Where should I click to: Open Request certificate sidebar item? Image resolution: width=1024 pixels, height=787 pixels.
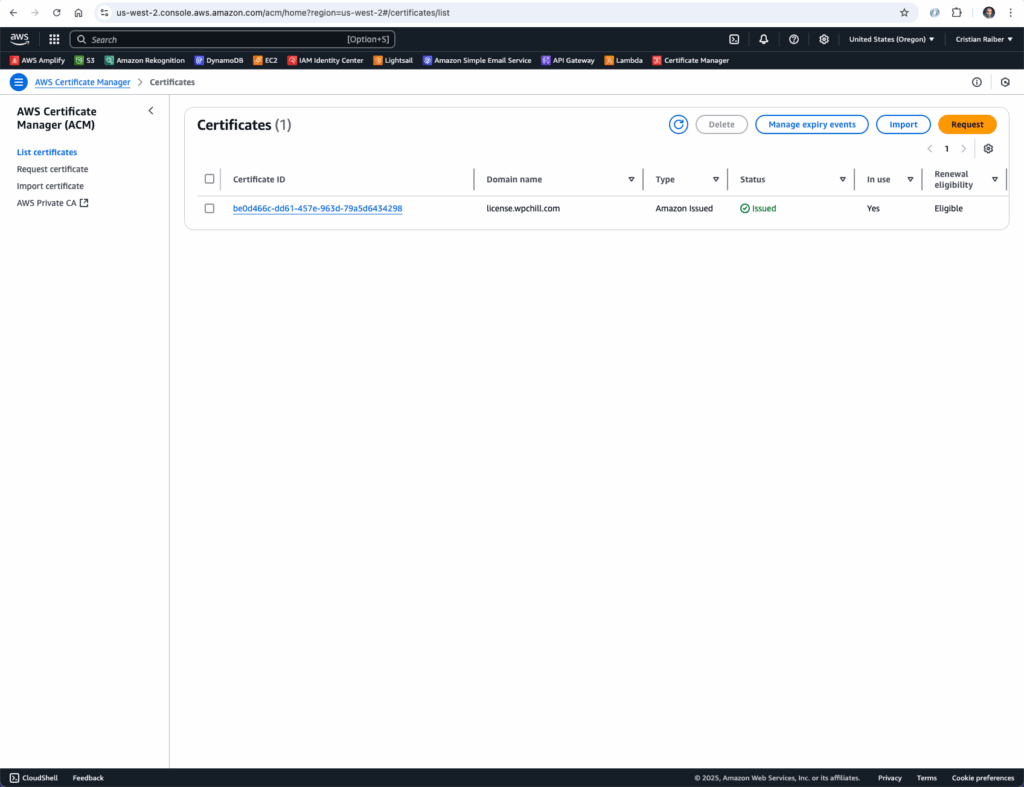point(52,169)
